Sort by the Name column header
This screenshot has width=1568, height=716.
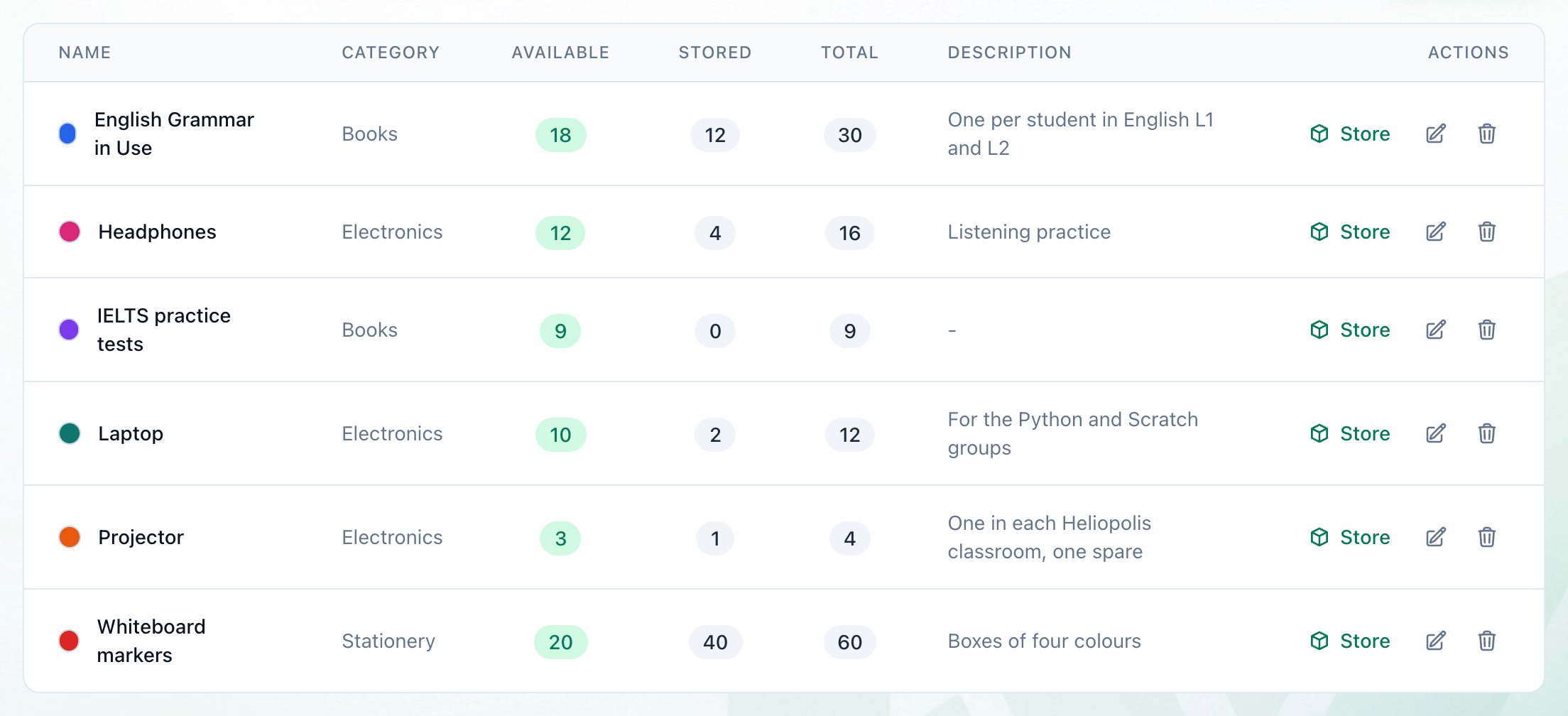click(85, 53)
